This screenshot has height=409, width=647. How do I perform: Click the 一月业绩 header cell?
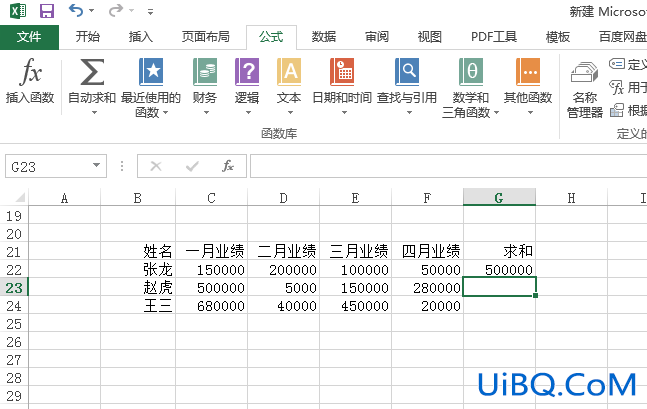click(x=211, y=251)
